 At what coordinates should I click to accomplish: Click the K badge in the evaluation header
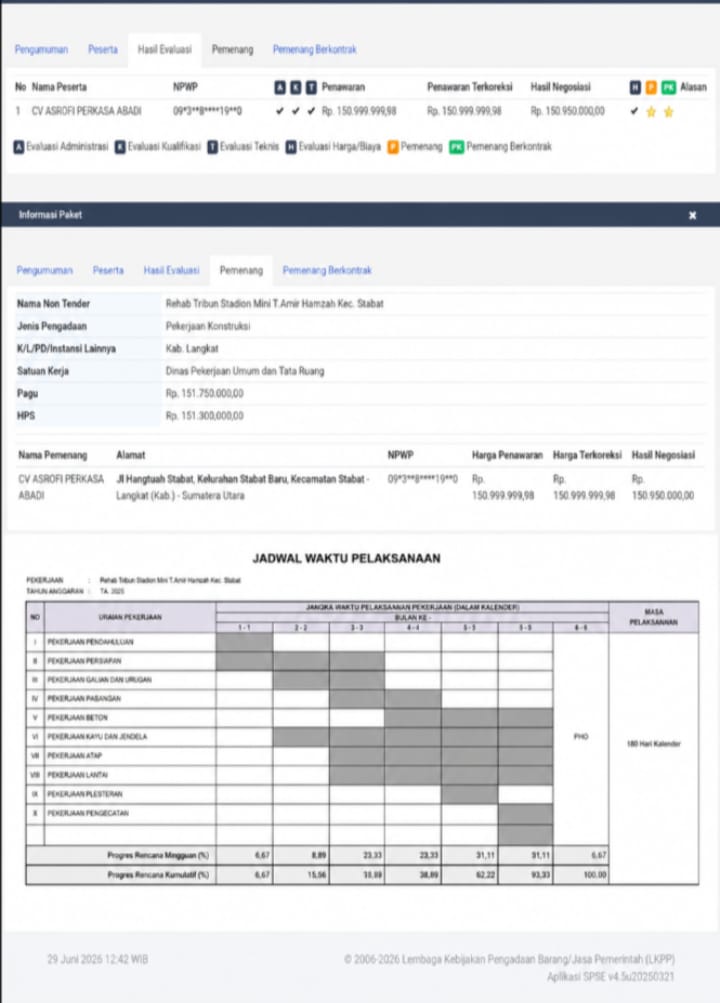tap(295, 88)
